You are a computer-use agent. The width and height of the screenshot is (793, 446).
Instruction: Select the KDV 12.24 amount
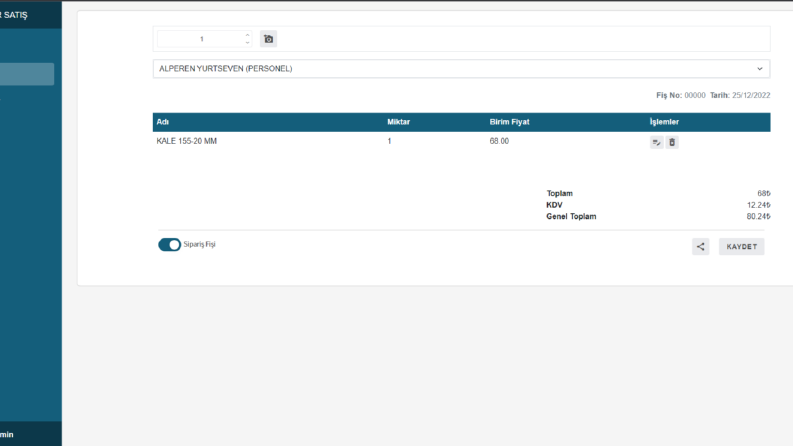(759, 205)
